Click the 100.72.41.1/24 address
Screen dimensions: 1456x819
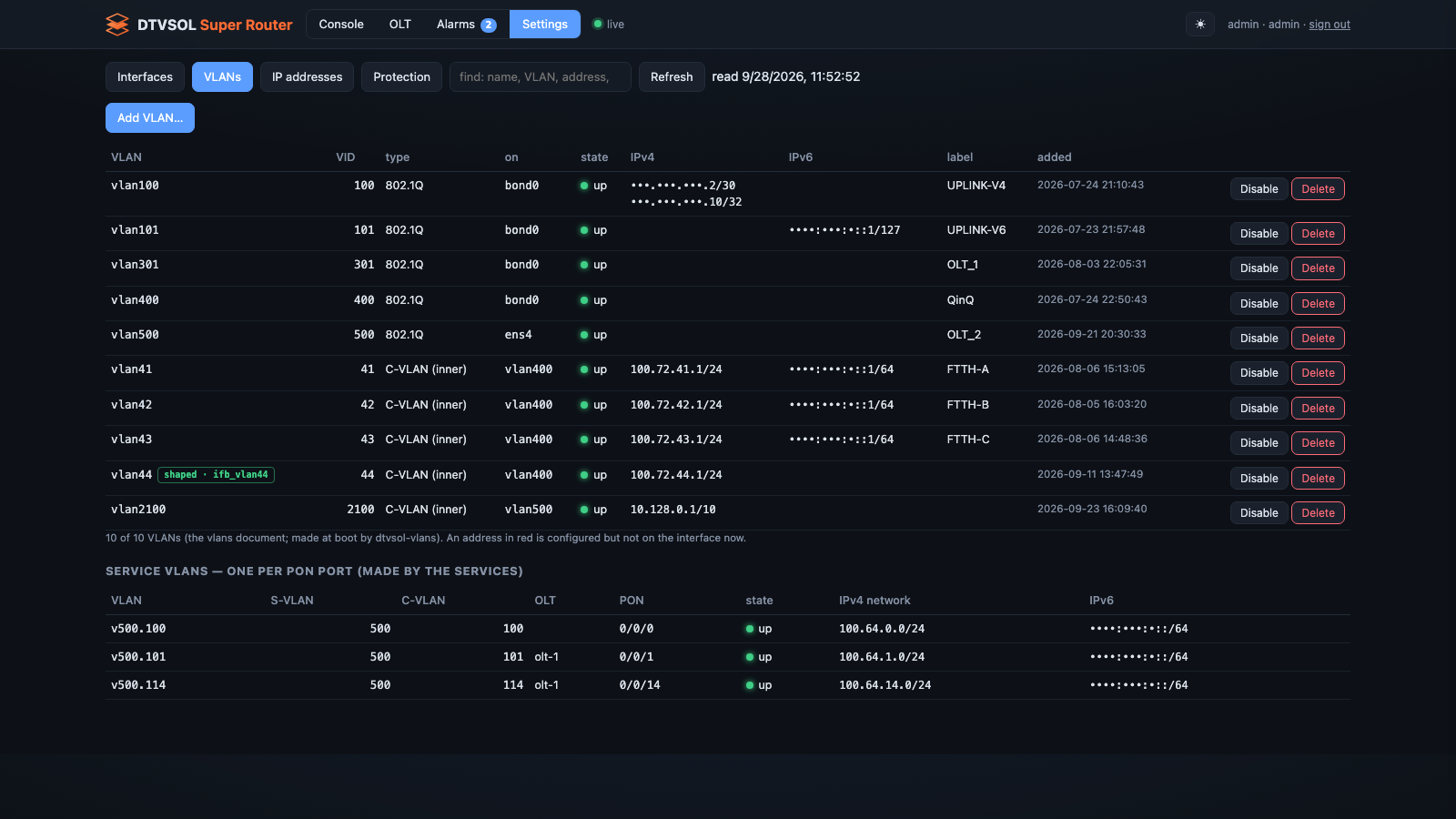pyautogui.click(x=676, y=369)
